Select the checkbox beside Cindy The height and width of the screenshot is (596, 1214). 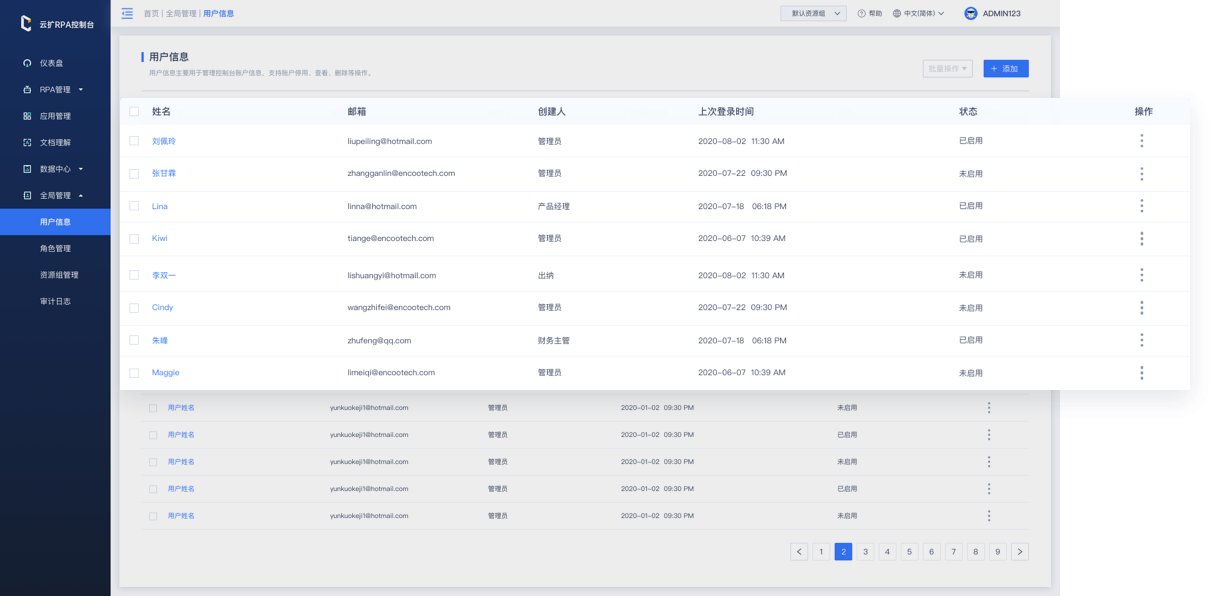tap(134, 308)
